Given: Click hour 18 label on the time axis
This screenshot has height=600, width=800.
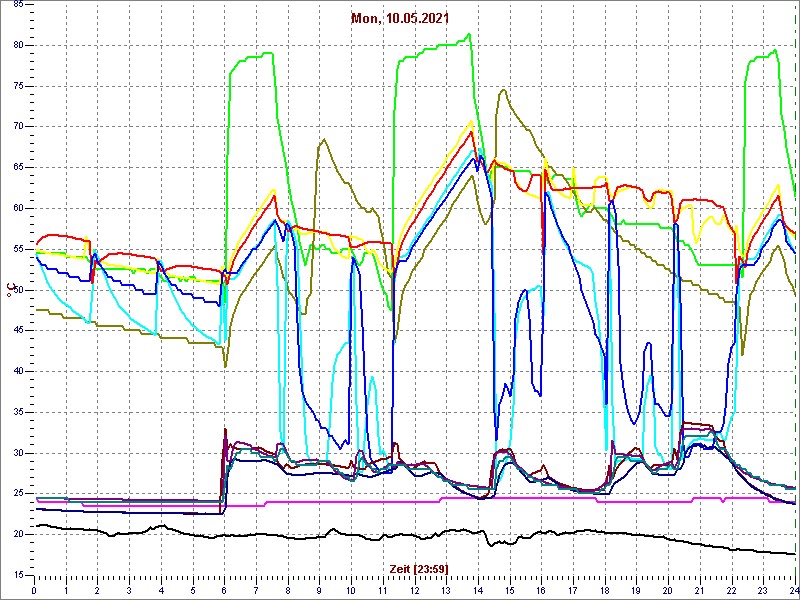Looking at the screenshot, I should tap(605, 590).
